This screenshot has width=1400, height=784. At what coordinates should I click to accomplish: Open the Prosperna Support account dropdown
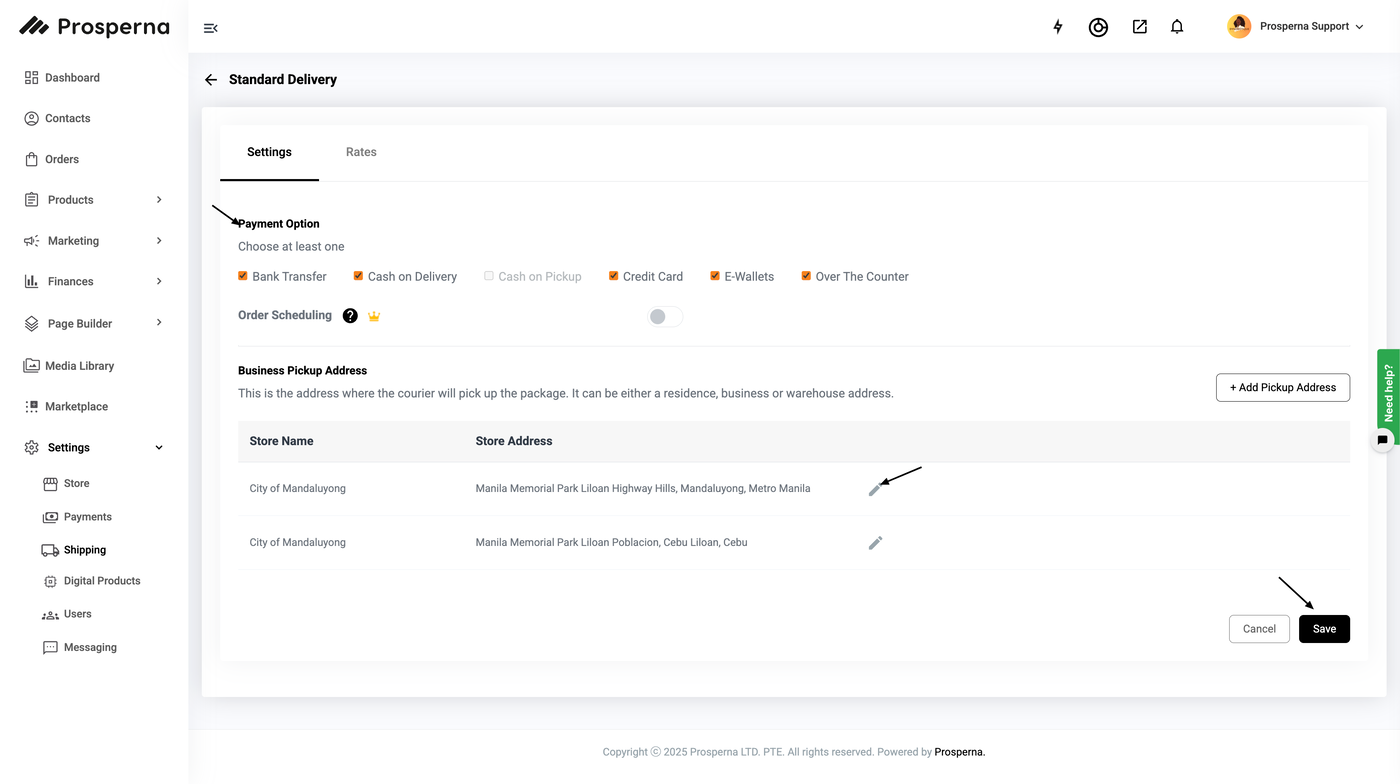click(x=1296, y=27)
